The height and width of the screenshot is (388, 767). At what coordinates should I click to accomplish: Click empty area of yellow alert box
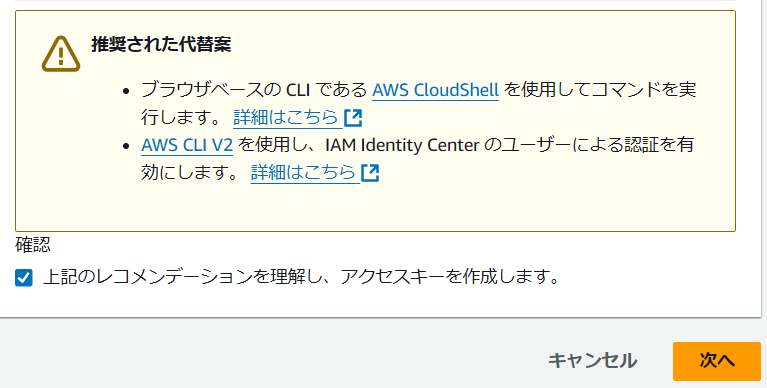(x=538, y=205)
